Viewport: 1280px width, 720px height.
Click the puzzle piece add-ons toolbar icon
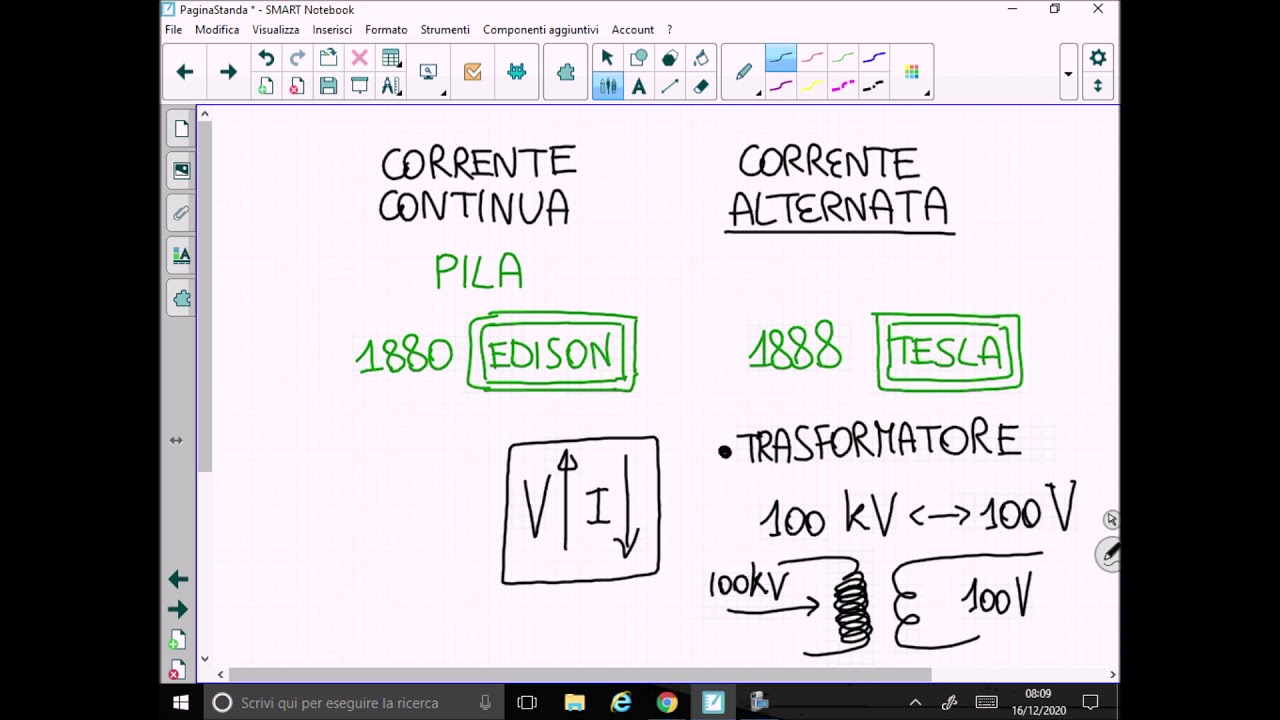[x=566, y=72]
